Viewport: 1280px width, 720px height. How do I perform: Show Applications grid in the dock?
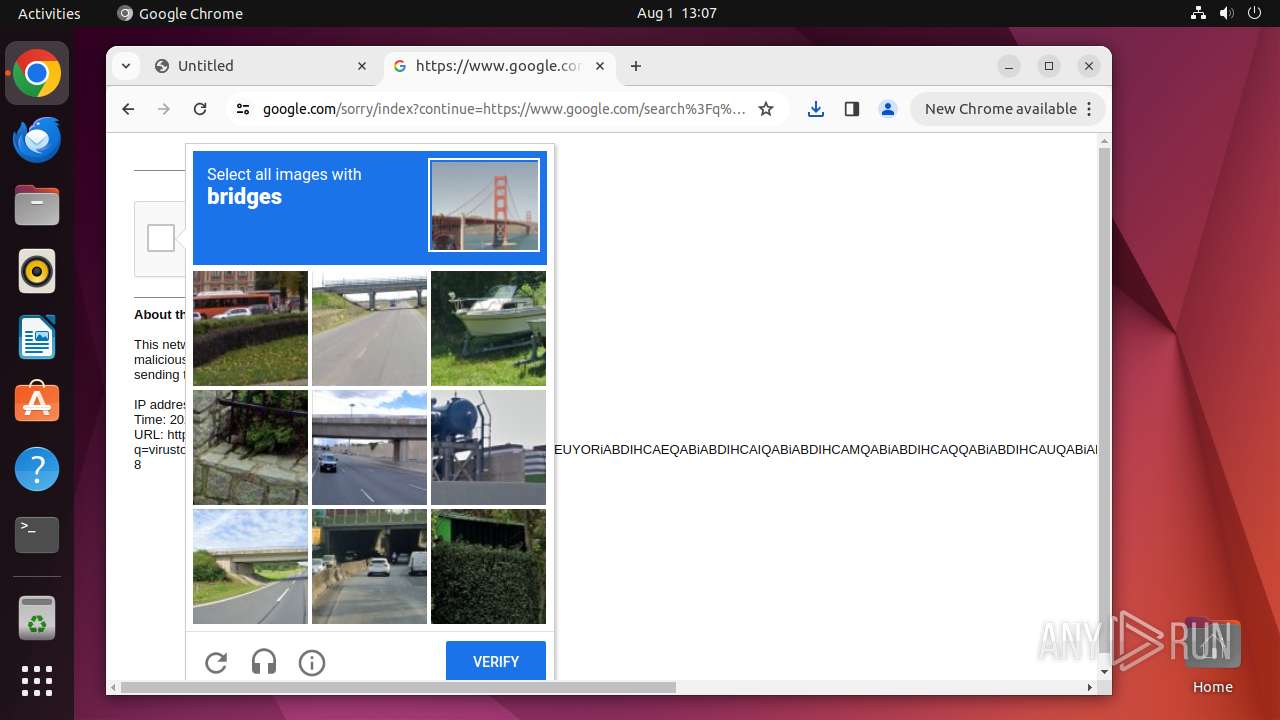(37, 681)
